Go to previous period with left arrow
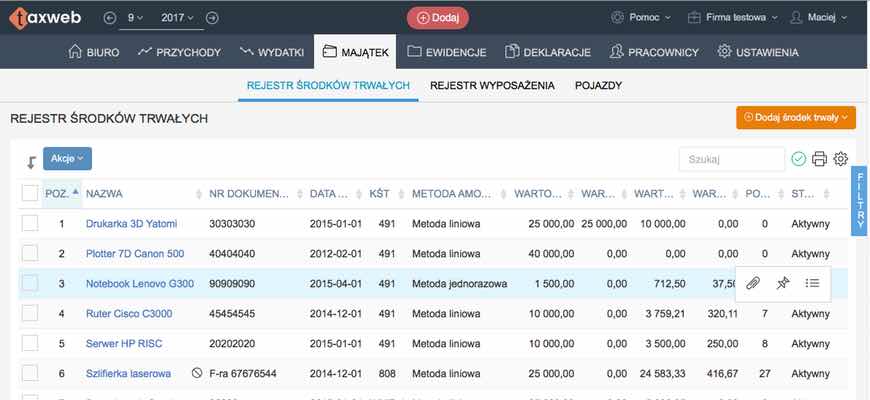The image size is (870, 400). (110, 18)
